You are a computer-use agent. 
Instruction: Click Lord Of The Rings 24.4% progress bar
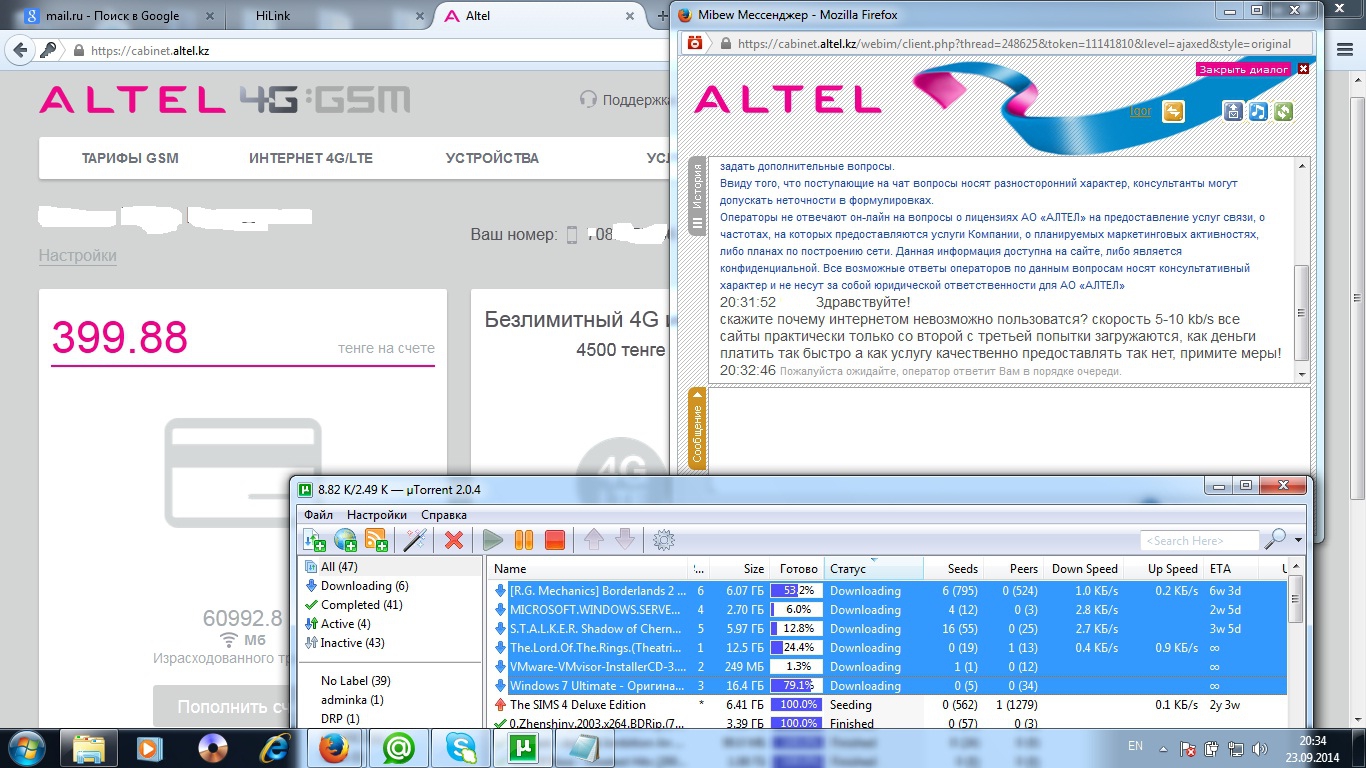pos(795,648)
